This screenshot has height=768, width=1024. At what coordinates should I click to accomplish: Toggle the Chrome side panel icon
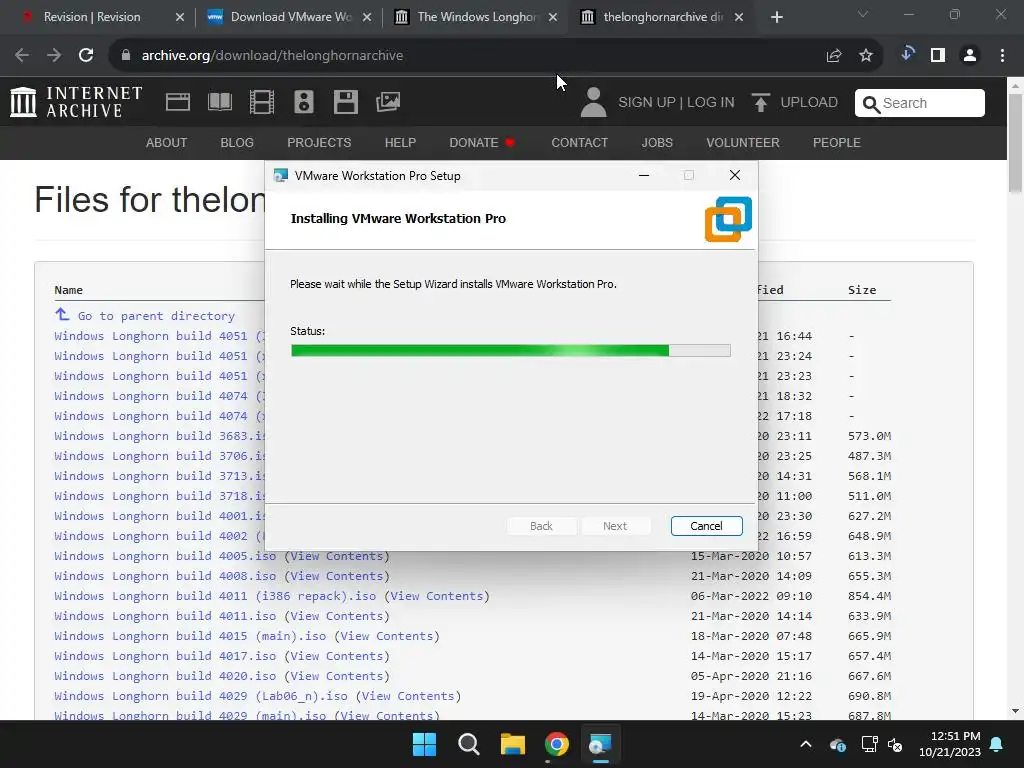pyautogui.click(x=938, y=56)
